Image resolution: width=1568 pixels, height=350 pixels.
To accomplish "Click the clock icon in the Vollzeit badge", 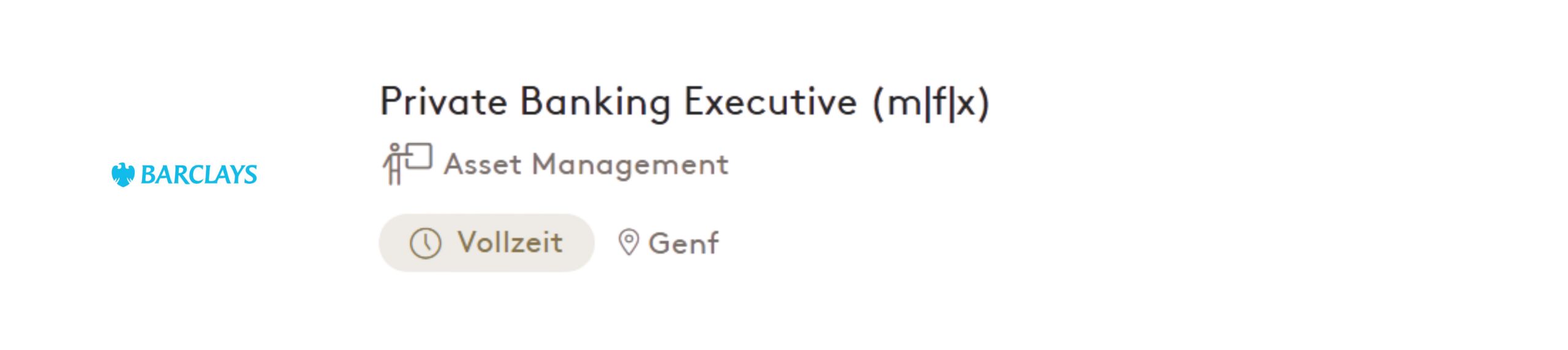I will tap(425, 243).
